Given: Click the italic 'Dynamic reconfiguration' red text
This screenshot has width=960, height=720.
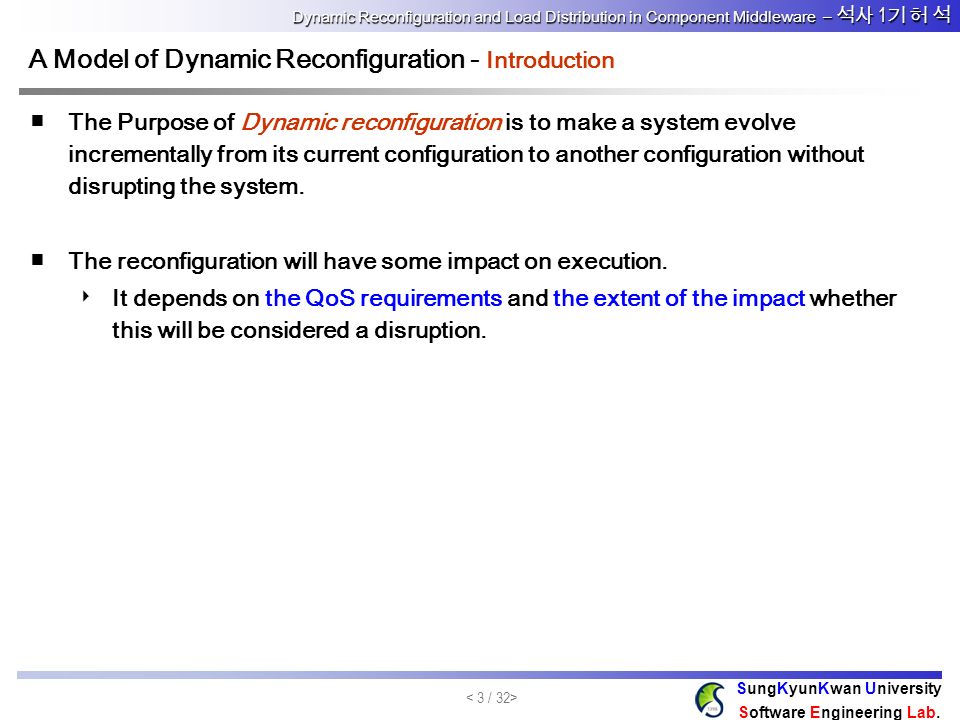Looking at the screenshot, I should (372, 122).
